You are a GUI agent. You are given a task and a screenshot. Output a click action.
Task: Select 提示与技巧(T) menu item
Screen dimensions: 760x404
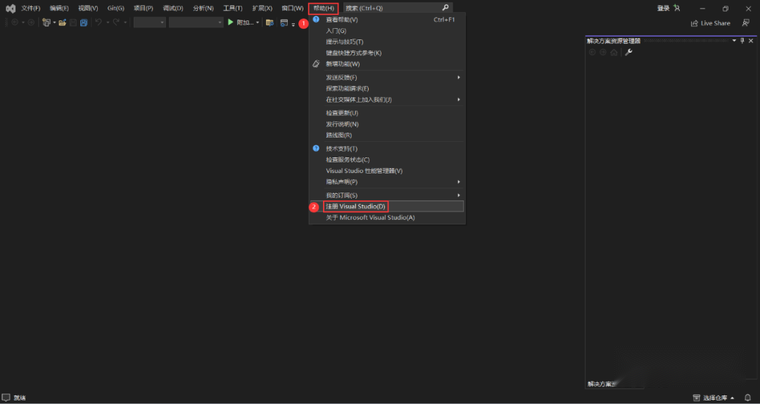pos(387,42)
